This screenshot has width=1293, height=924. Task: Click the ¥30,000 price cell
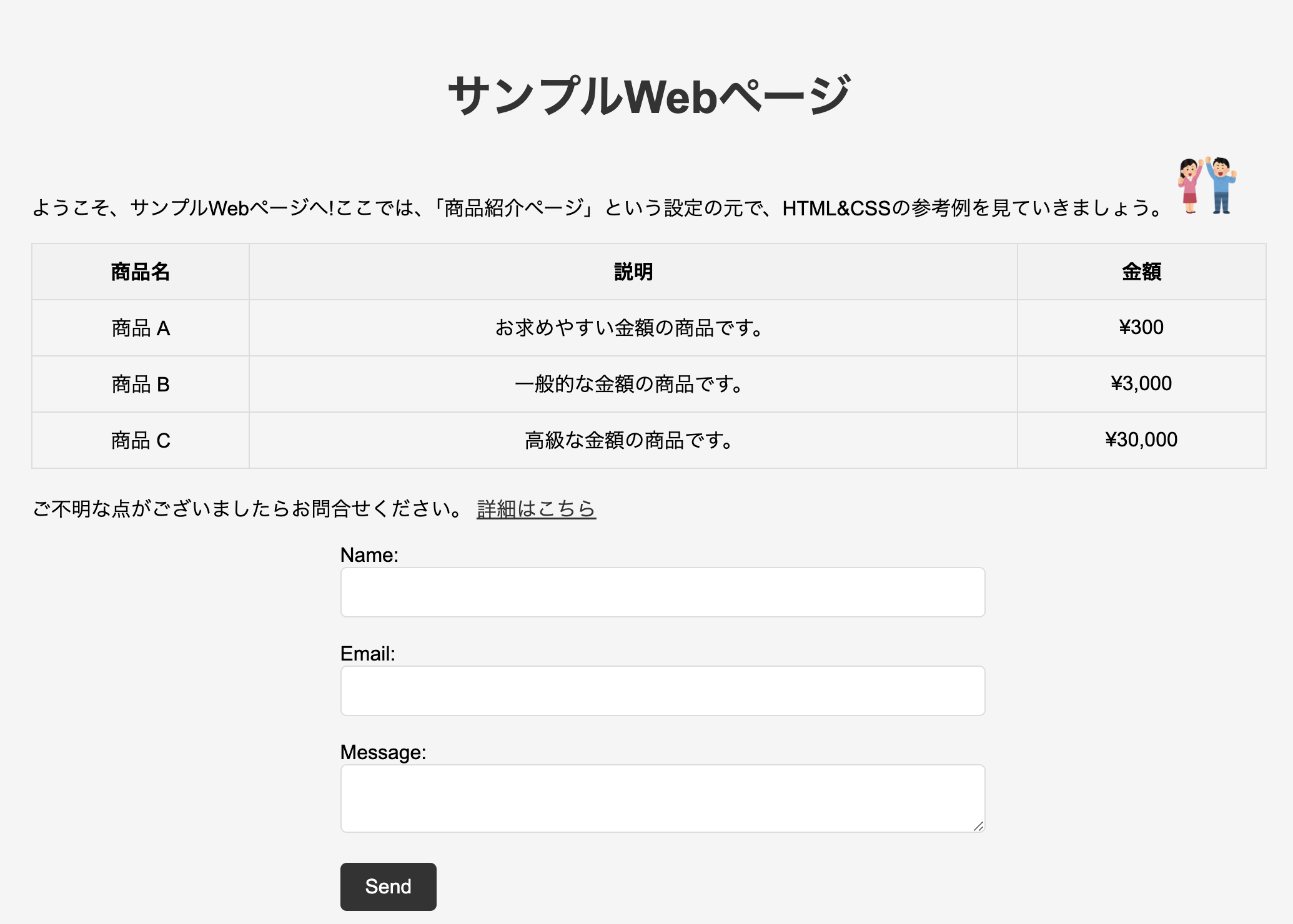(x=1141, y=440)
